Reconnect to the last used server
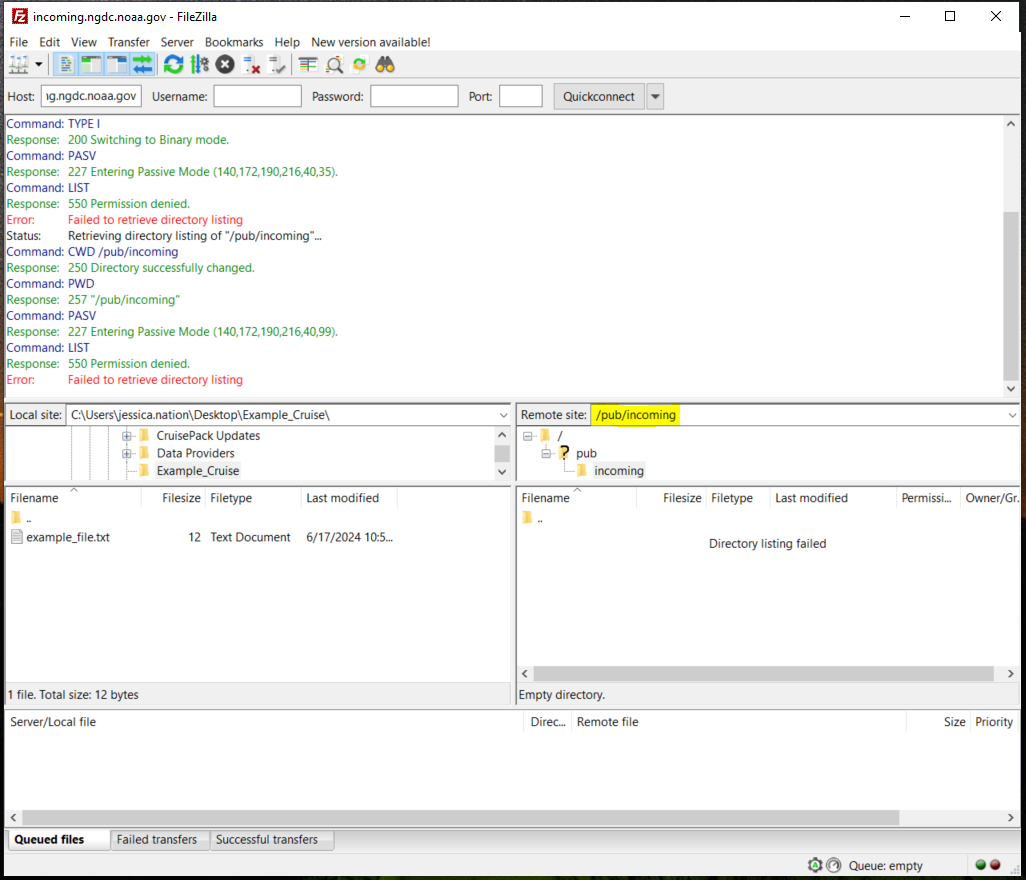1026x880 pixels. [277, 65]
